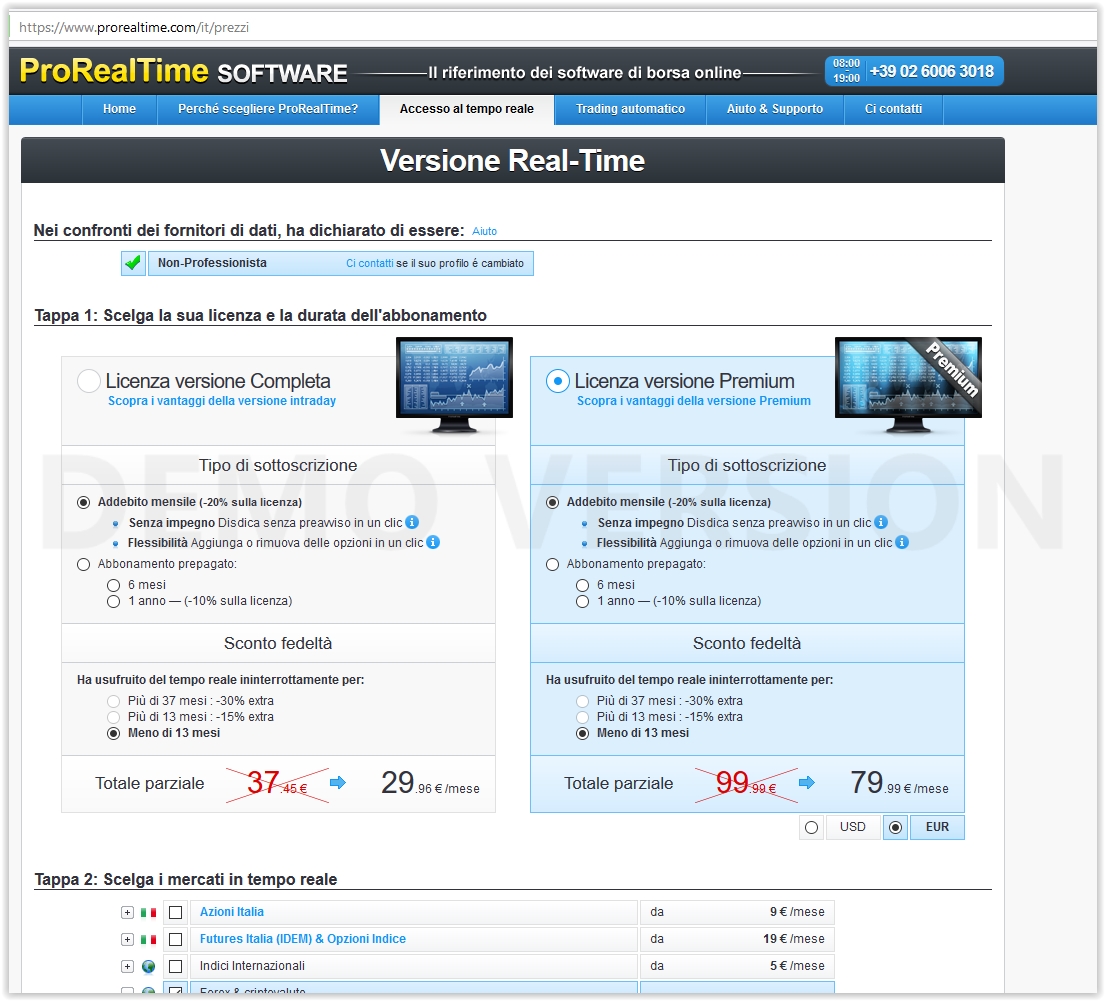
Task: Open Scopra i vantaggi della versione intraday
Action: click(x=221, y=401)
